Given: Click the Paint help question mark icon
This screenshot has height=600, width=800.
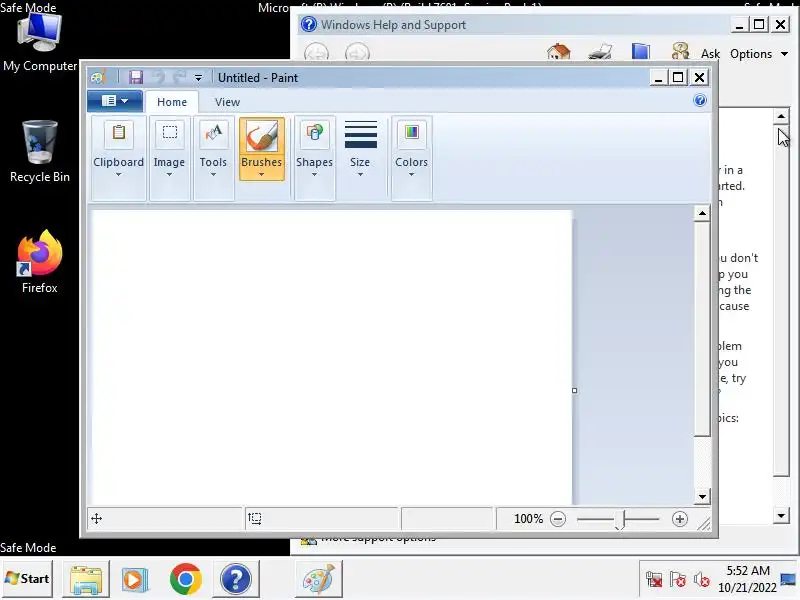Looking at the screenshot, I should [x=700, y=100].
